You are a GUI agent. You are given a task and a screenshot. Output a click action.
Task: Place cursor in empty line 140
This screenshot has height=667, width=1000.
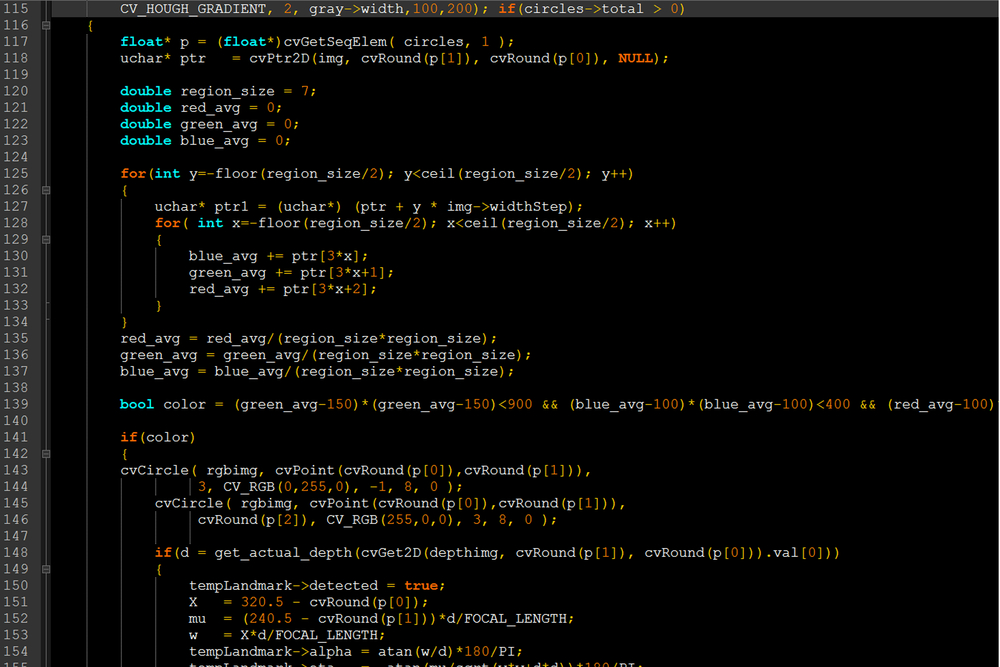point(400,421)
